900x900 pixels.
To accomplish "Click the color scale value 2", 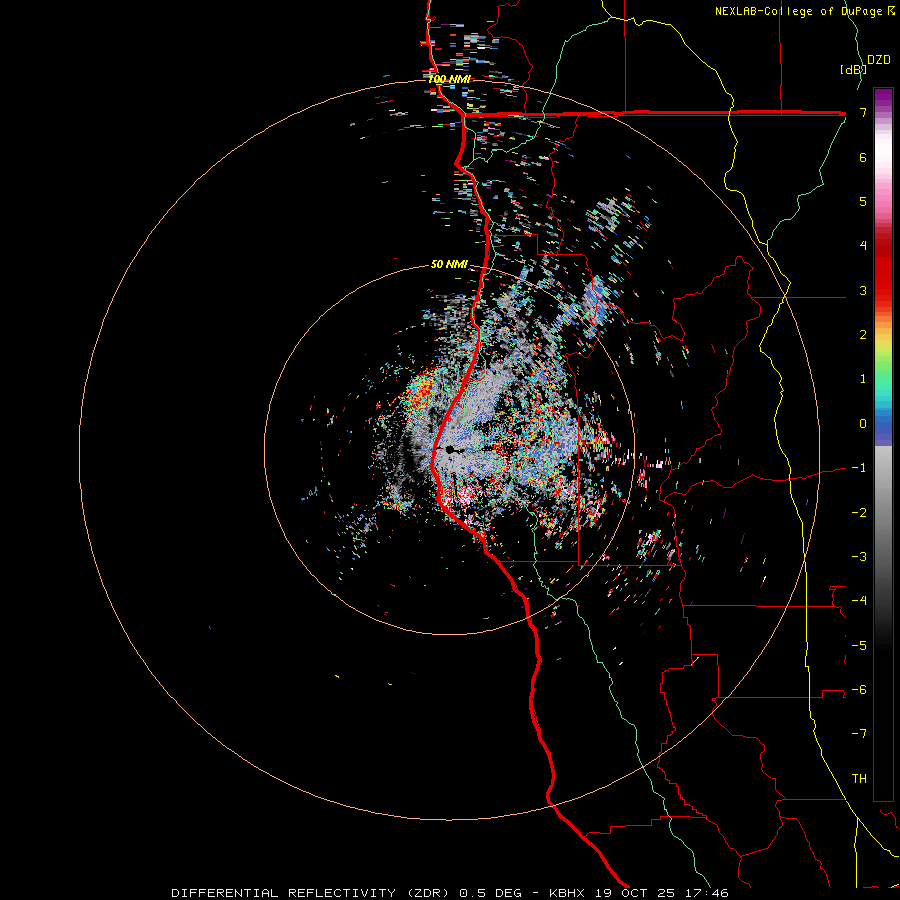I will tap(863, 335).
